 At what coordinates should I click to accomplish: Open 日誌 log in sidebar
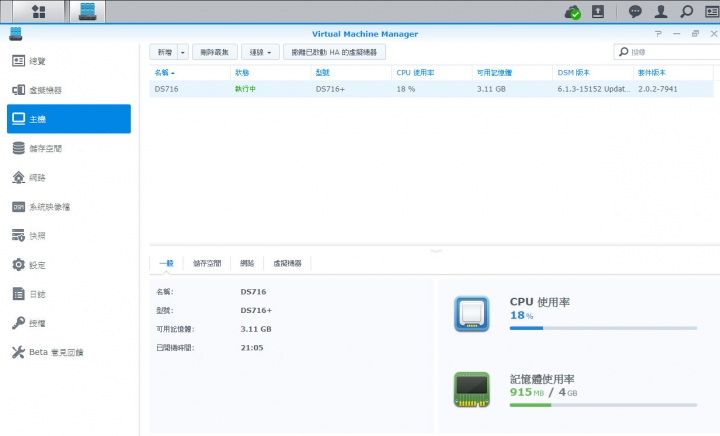69,294
